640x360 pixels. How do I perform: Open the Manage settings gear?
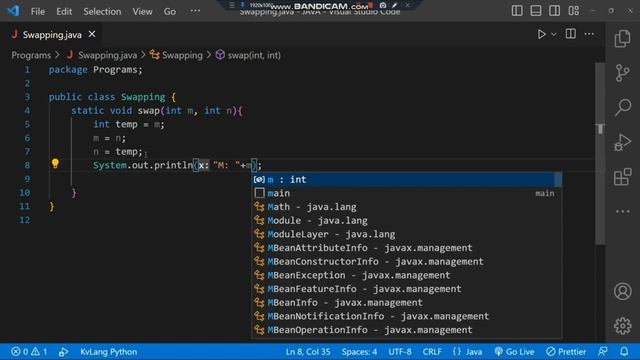point(622,325)
